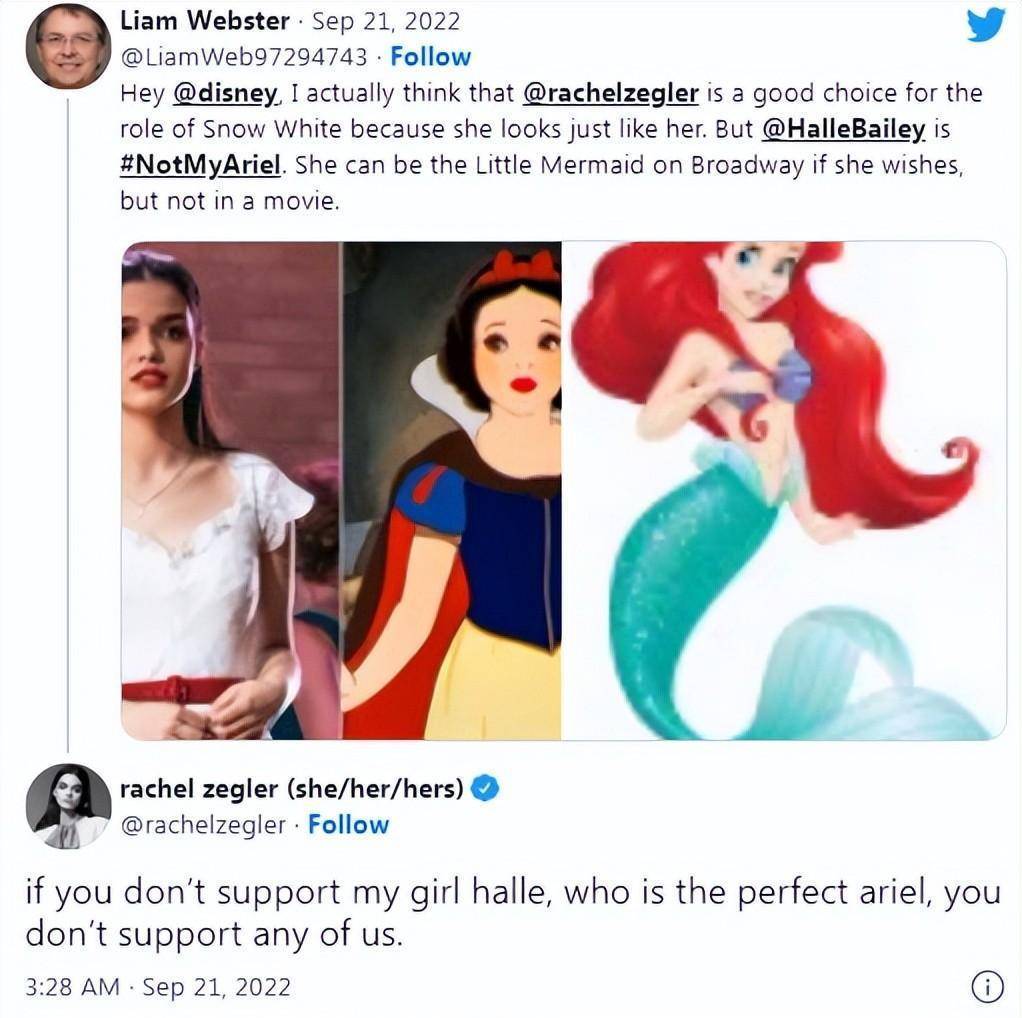Viewport: 1022px width, 1018px height.
Task: Click the rachel zegler (she/her/hers) name
Action: coord(291,789)
